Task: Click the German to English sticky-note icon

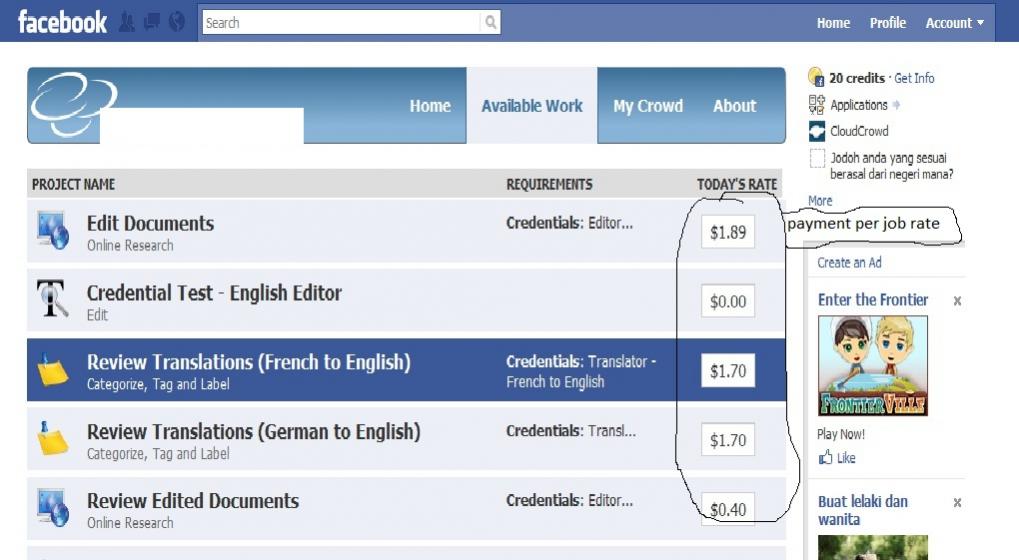Action: pyautogui.click(x=52, y=438)
